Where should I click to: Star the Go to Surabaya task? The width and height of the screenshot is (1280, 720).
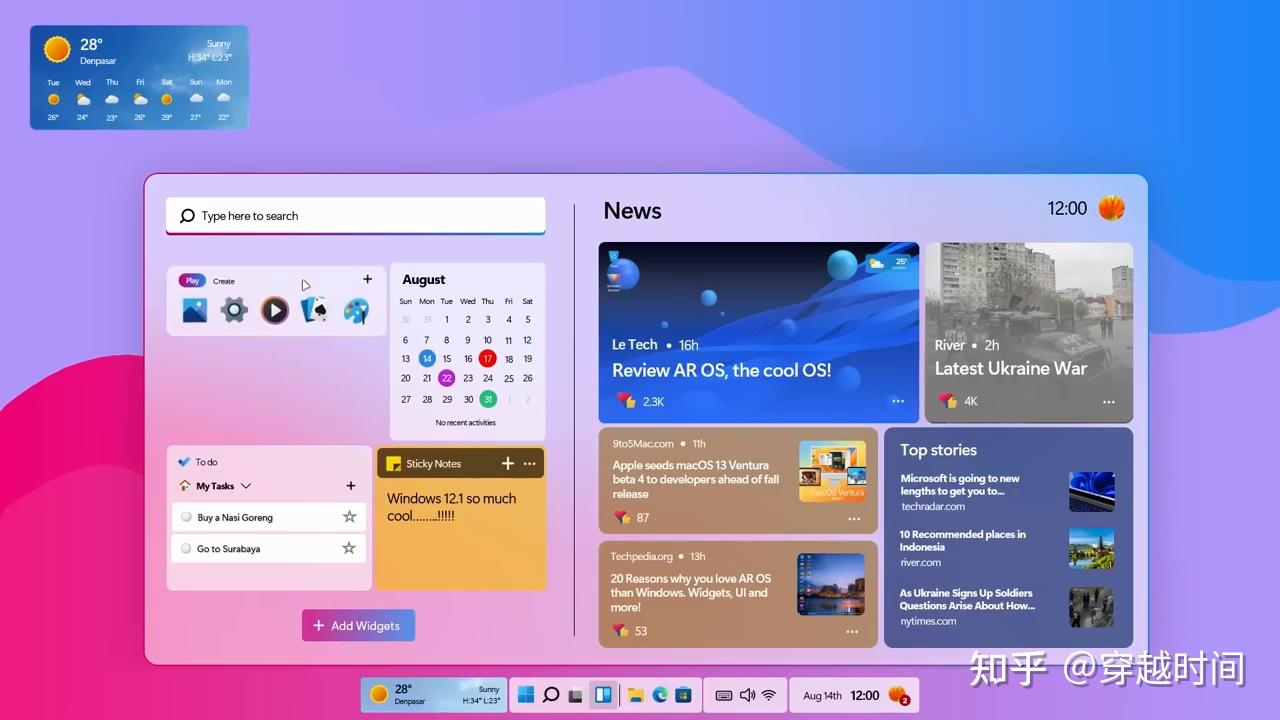tap(349, 548)
